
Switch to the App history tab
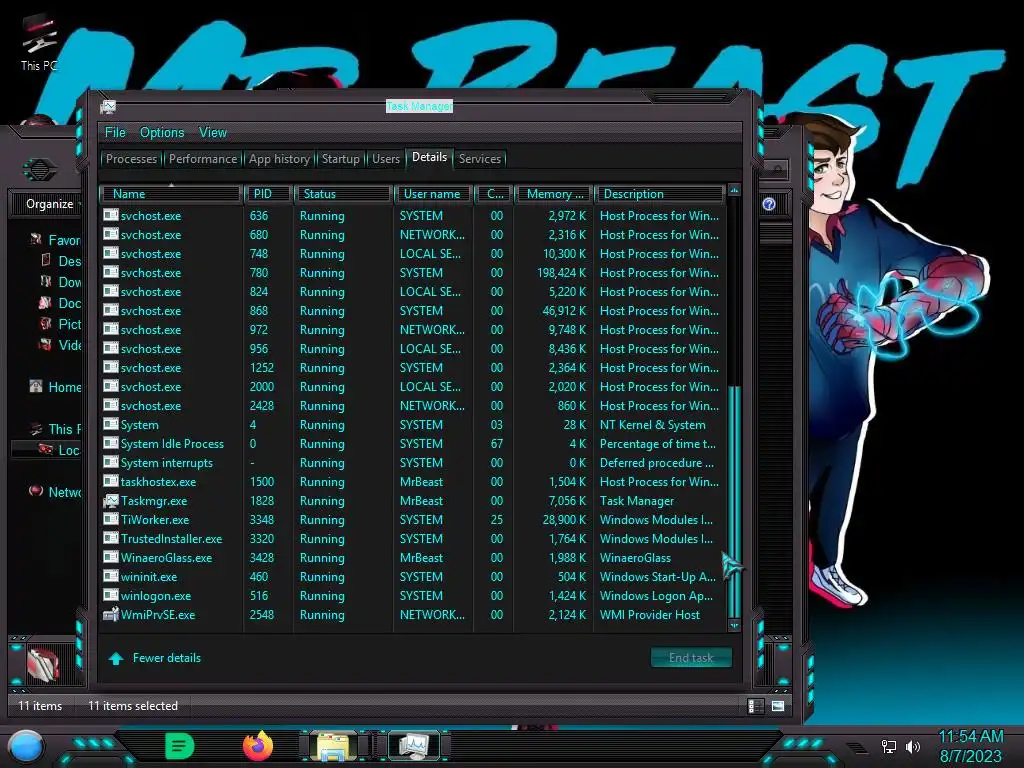click(x=279, y=159)
